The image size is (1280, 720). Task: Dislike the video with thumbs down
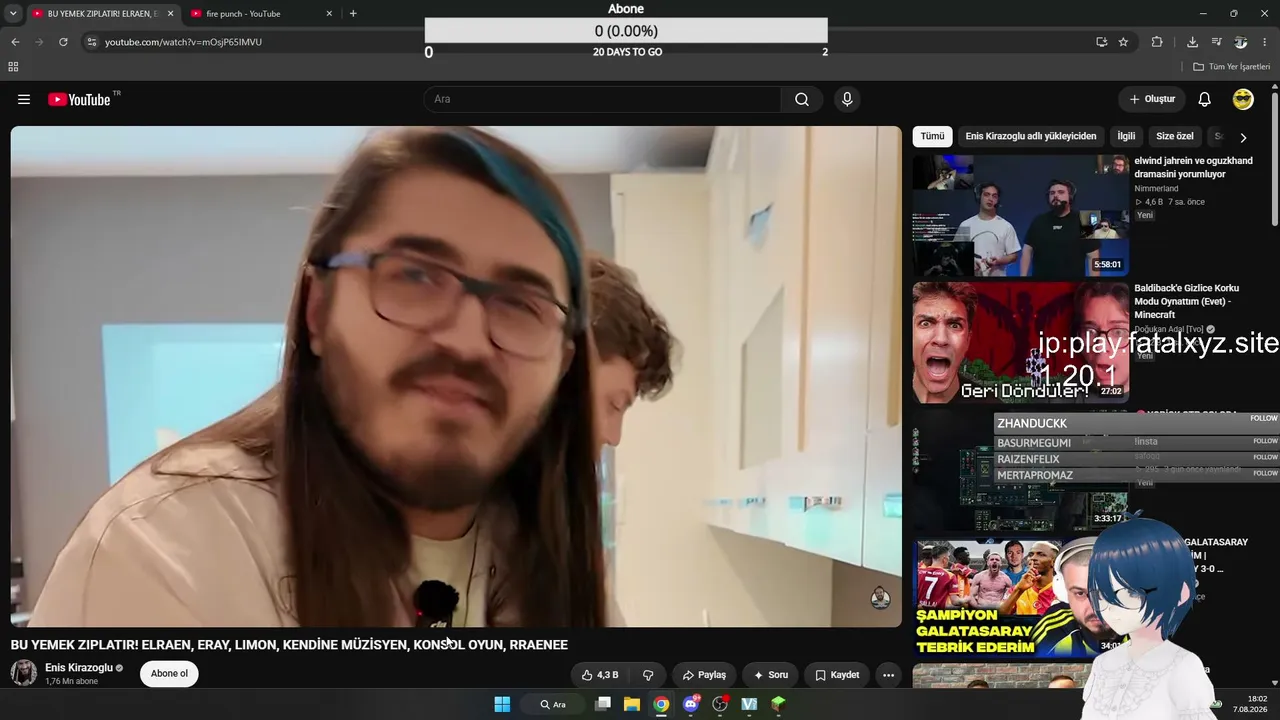pos(648,675)
